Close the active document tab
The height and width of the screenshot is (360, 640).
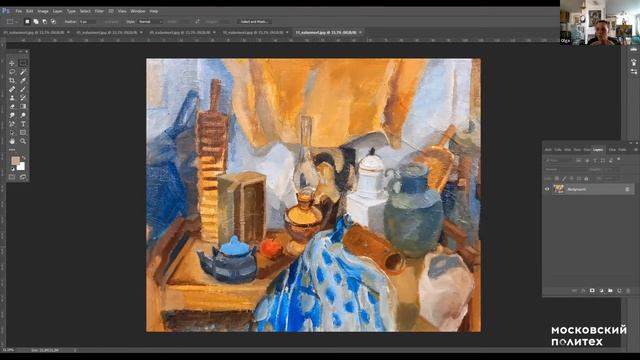pos(361,32)
